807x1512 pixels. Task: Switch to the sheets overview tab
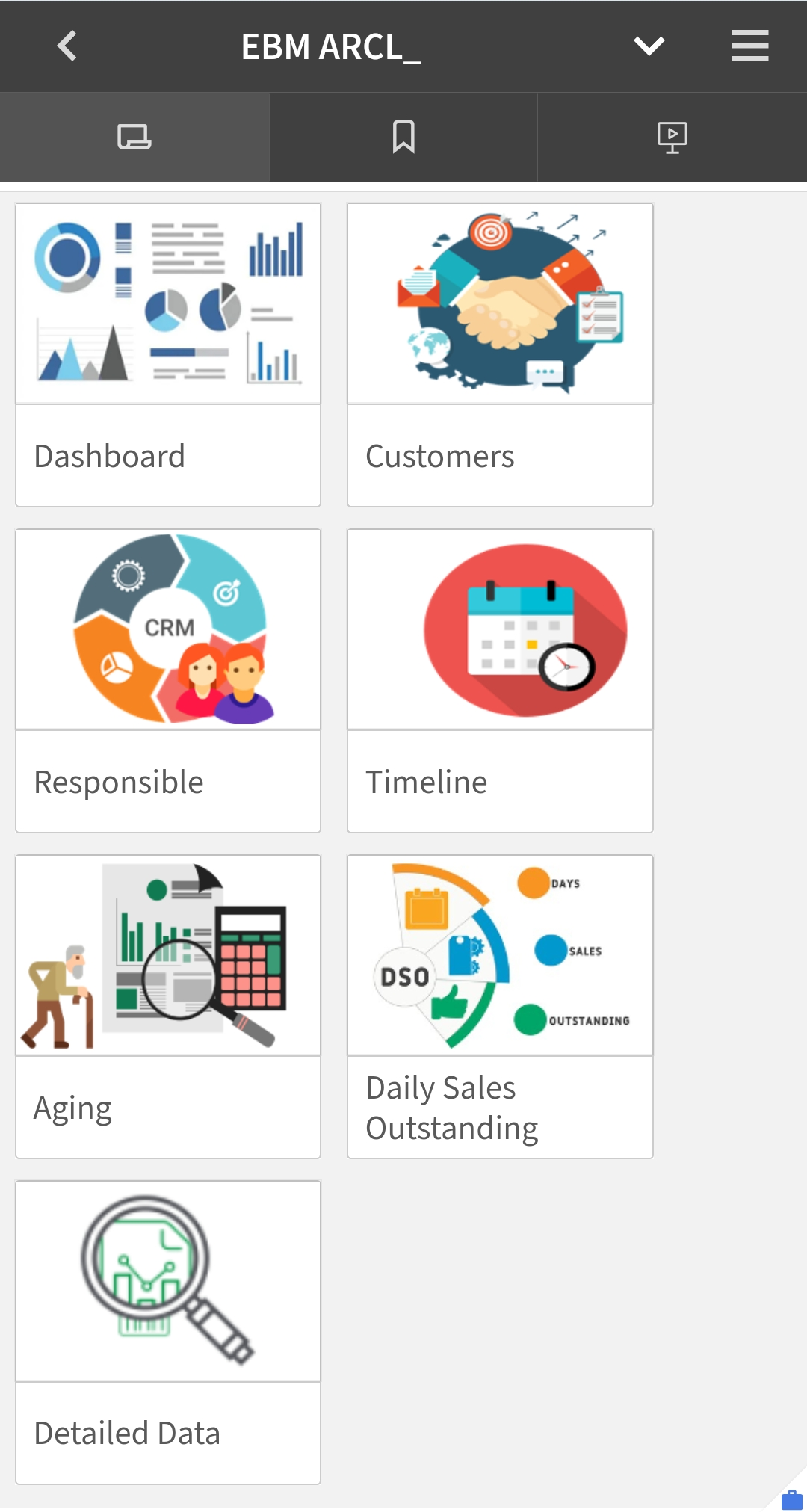point(134,138)
